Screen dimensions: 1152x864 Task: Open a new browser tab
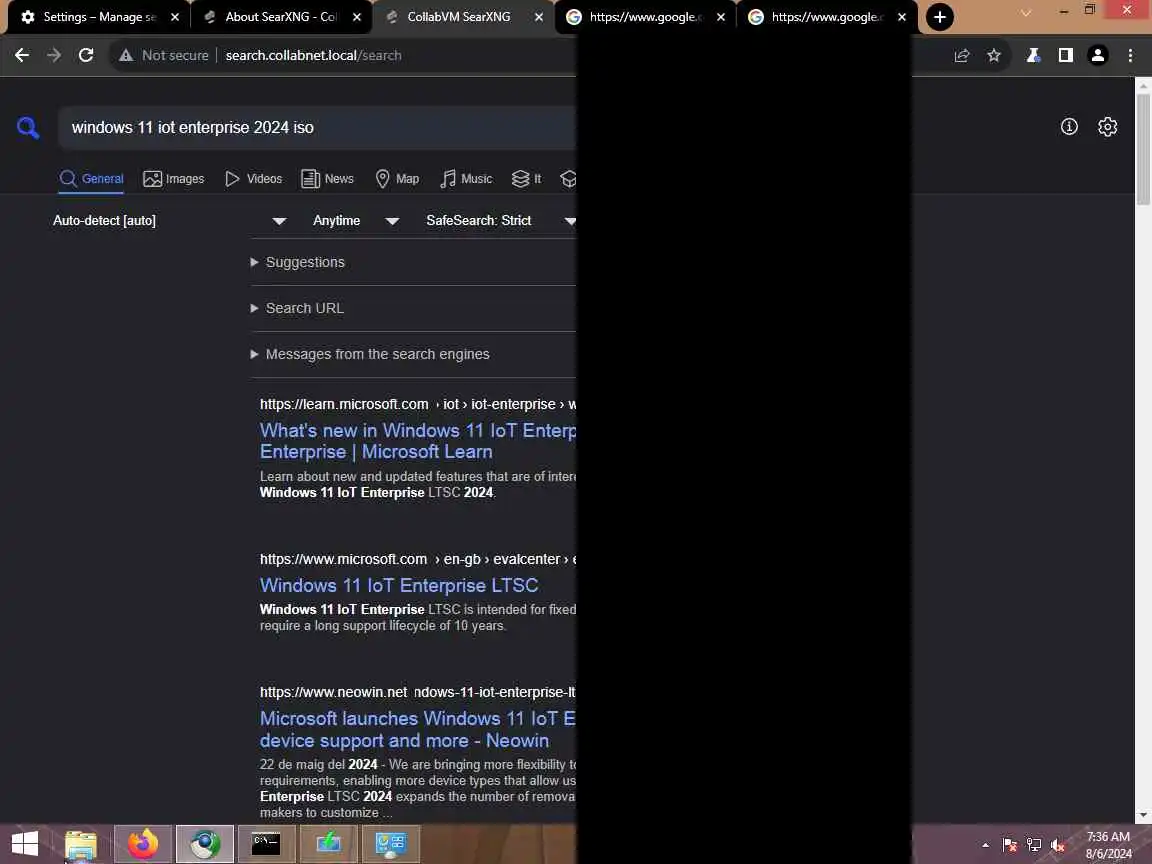(x=939, y=17)
